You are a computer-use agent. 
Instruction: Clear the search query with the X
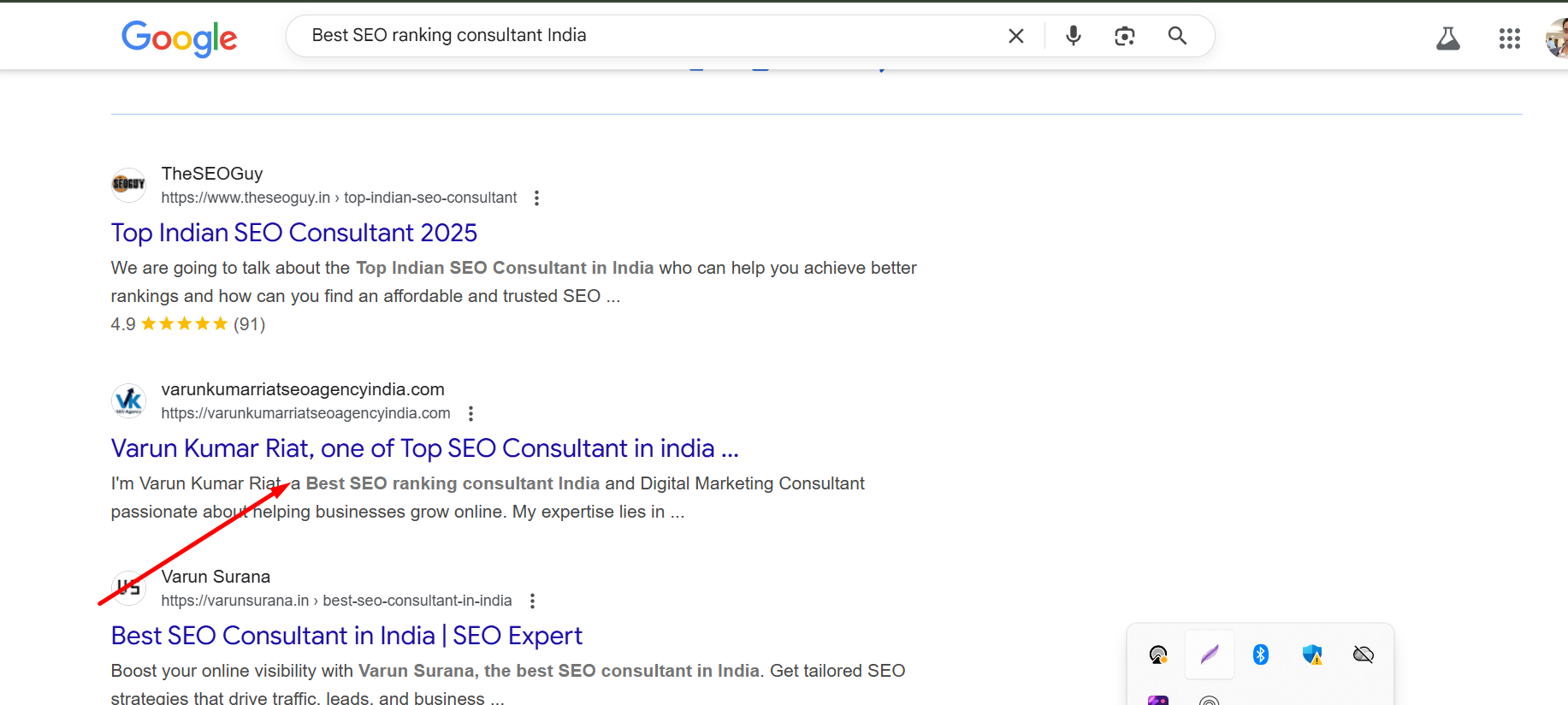pos(1015,36)
